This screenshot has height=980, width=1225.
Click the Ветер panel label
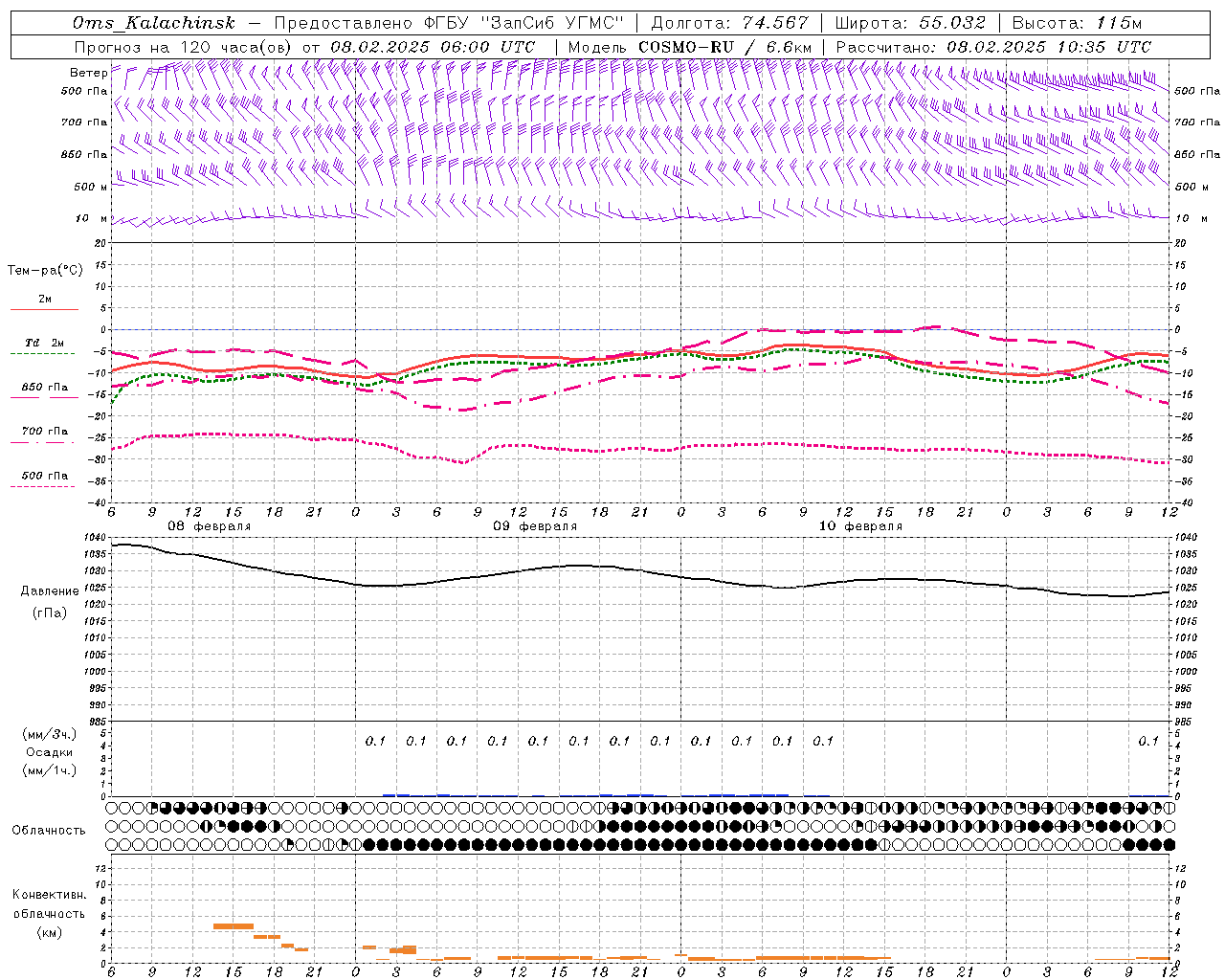[88, 73]
